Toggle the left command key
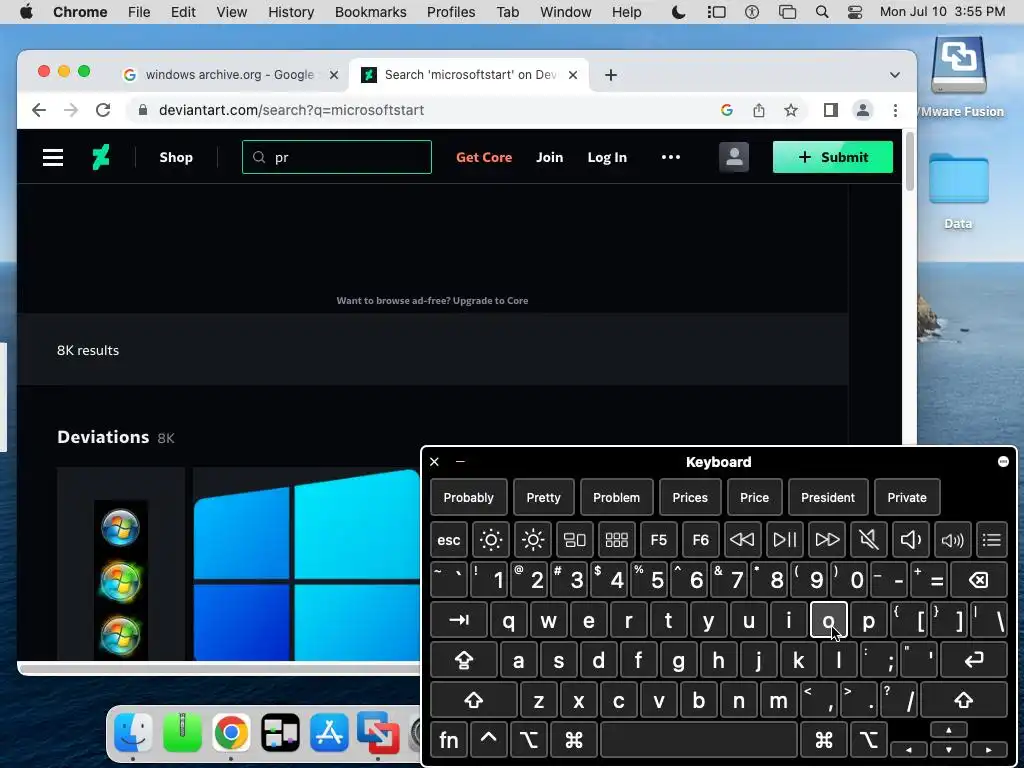This screenshot has width=1024, height=768. point(573,740)
